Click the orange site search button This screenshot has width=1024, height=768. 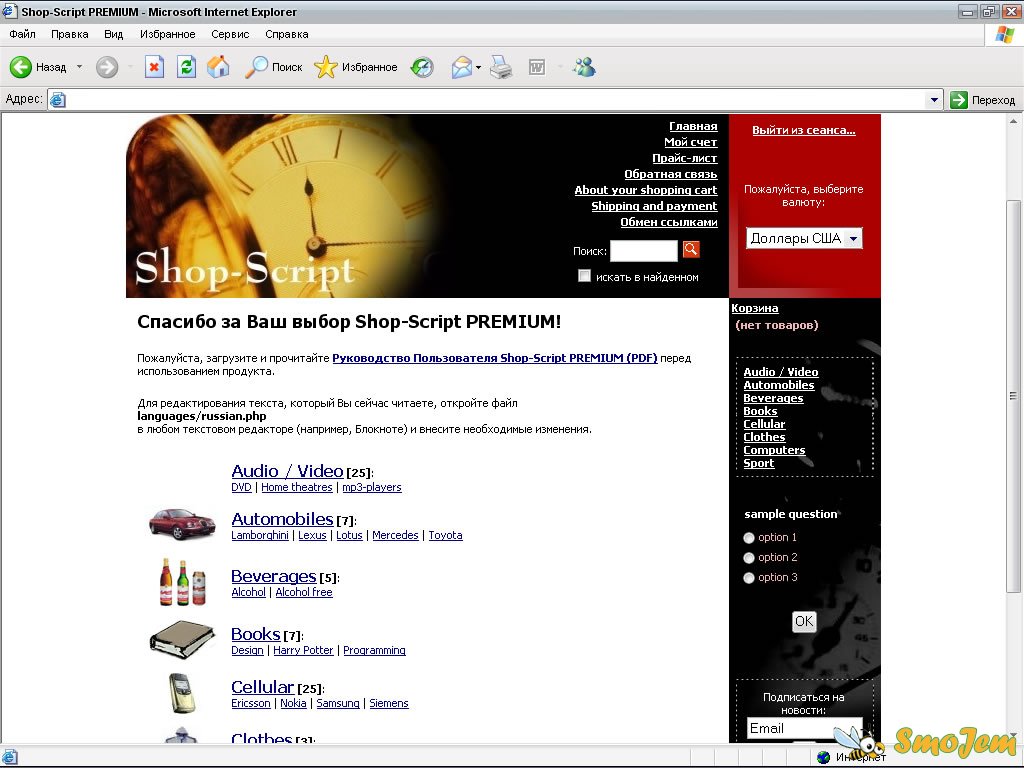(x=691, y=249)
